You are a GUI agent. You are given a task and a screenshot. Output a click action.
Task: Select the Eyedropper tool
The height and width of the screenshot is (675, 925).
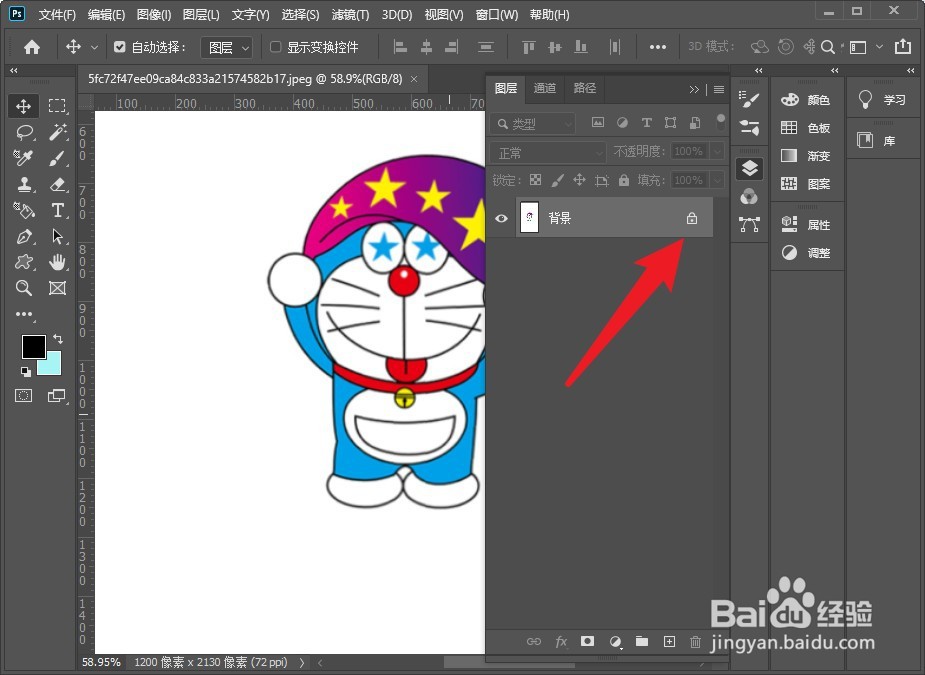(x=24, y=158)
